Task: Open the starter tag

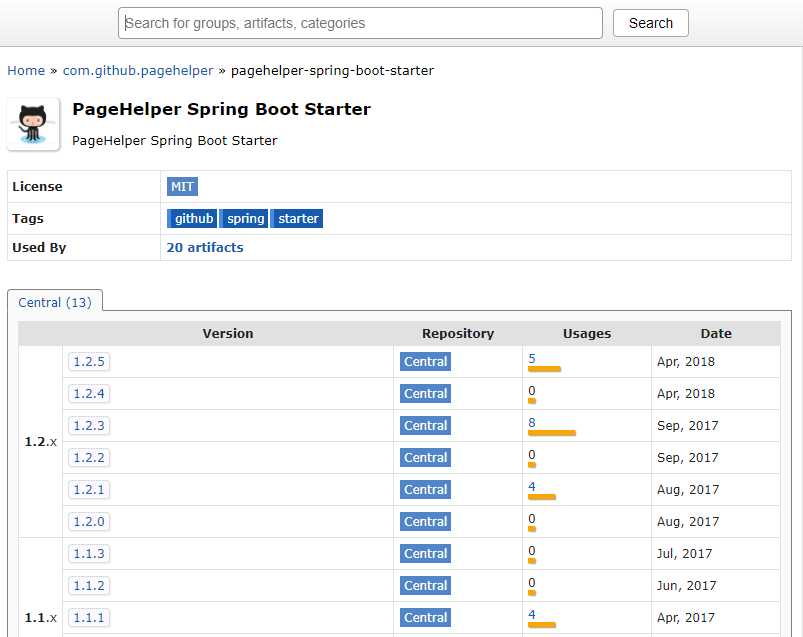Action: (297, 219)
